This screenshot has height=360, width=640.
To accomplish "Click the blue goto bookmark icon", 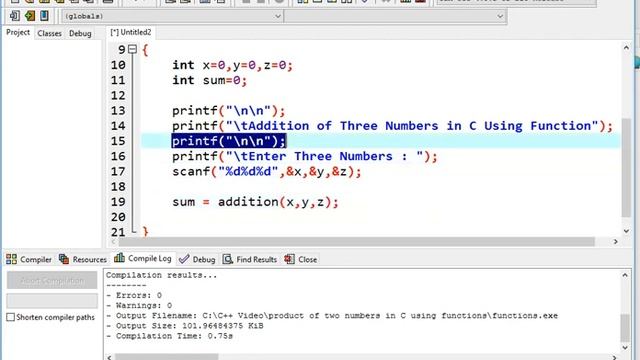I will pos(44,16).
